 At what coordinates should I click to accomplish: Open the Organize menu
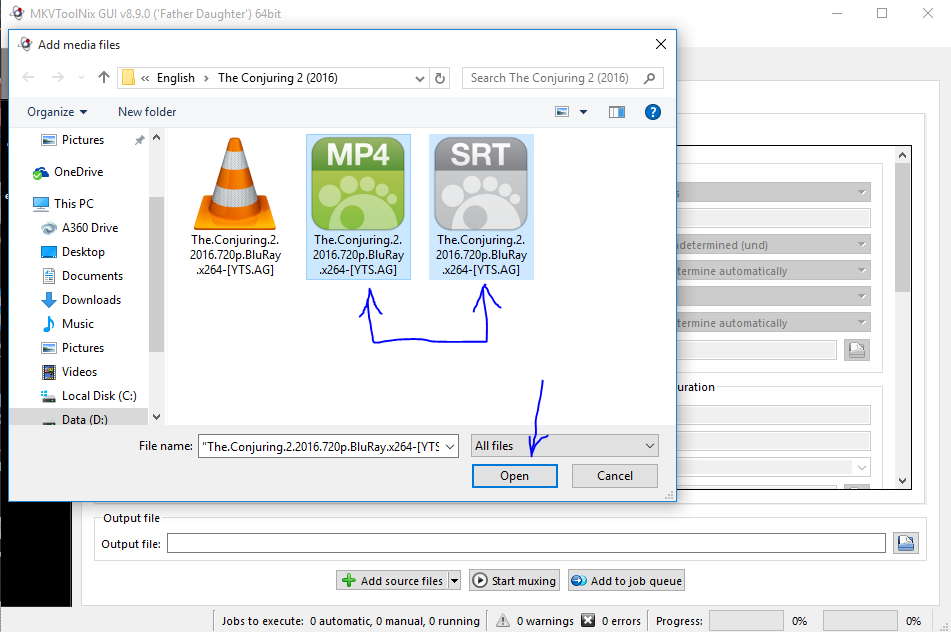pos(57,112)
